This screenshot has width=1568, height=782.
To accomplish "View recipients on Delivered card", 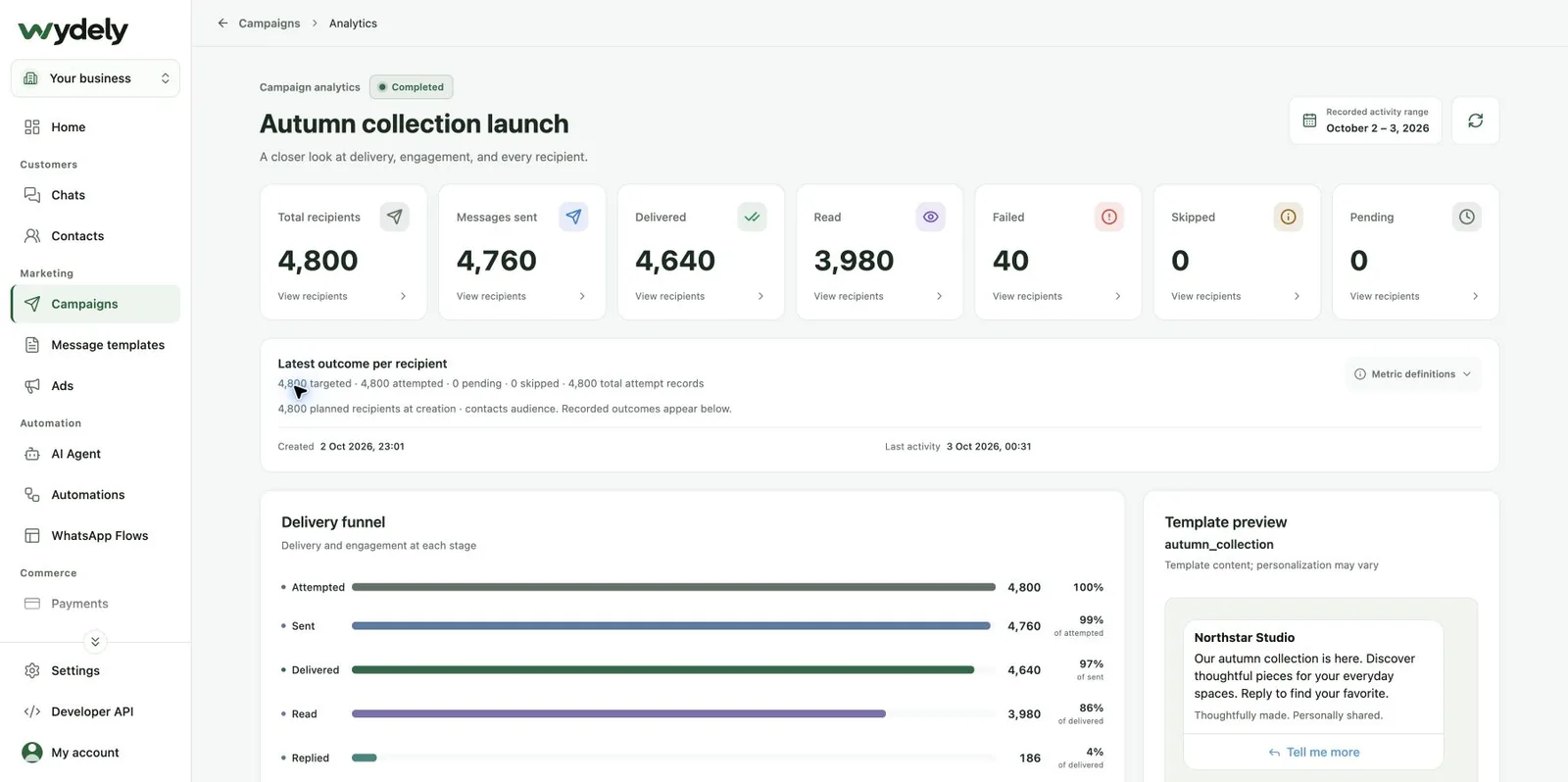I will tap(700, 296).
